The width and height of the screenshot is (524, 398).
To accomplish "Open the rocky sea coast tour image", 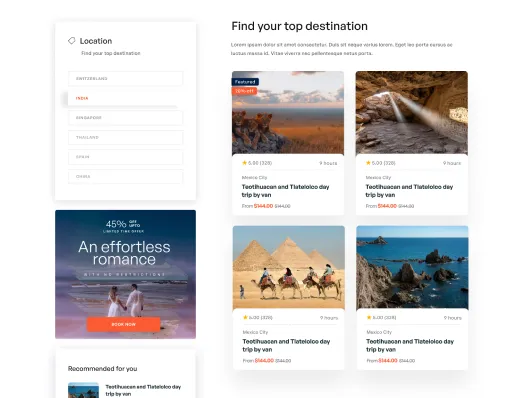I will (412, 267).
